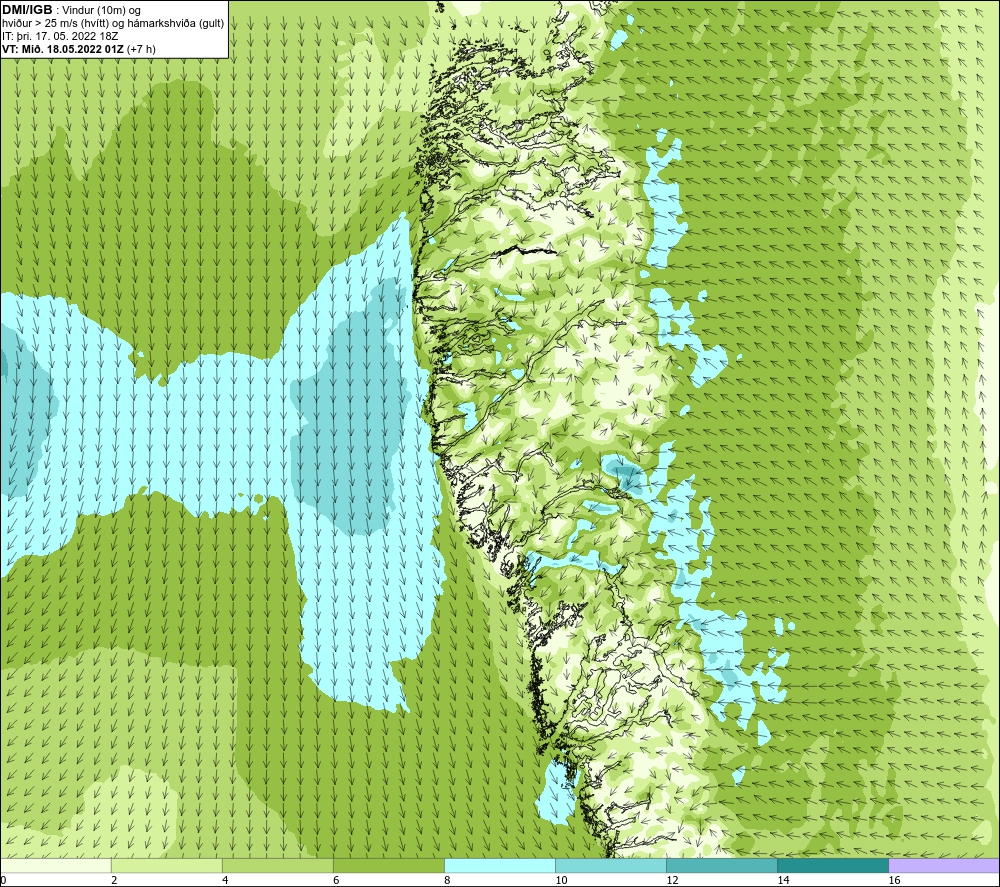Click the valid time 'VT: Mið. 18.05.2022 01Z'

(64, 48)
